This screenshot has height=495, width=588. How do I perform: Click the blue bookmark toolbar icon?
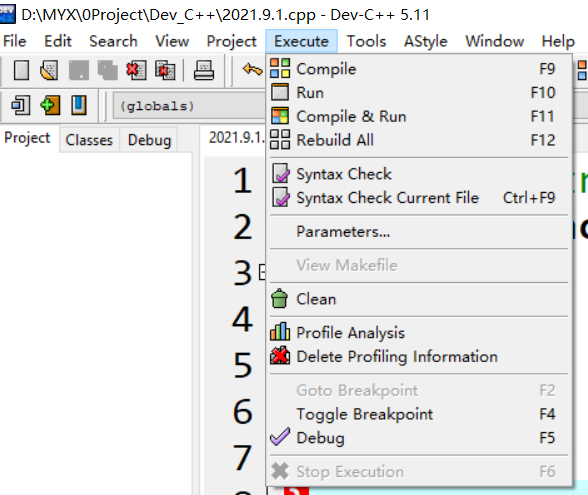point(79,105)
